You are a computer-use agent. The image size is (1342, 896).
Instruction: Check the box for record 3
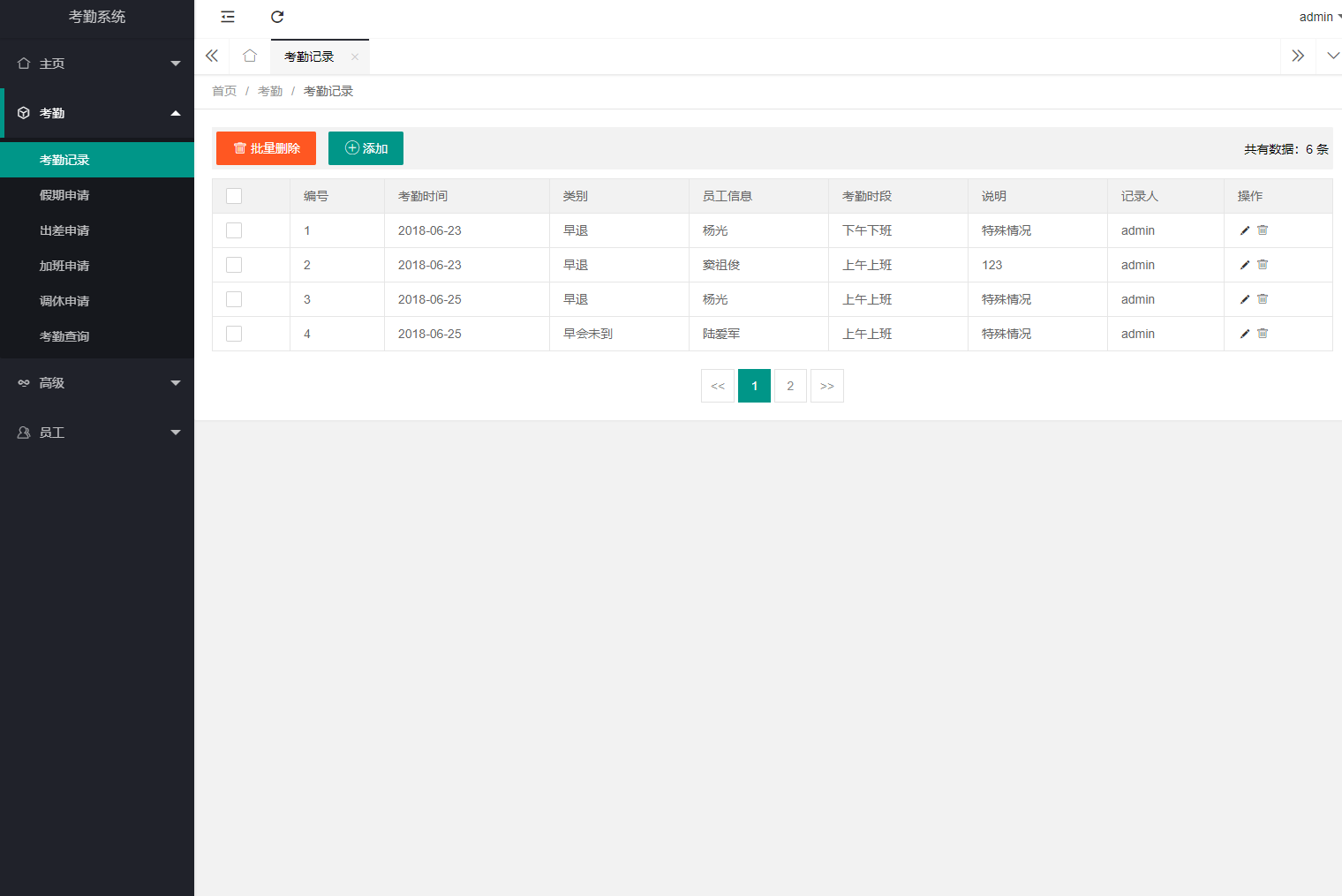pos(234,299)
